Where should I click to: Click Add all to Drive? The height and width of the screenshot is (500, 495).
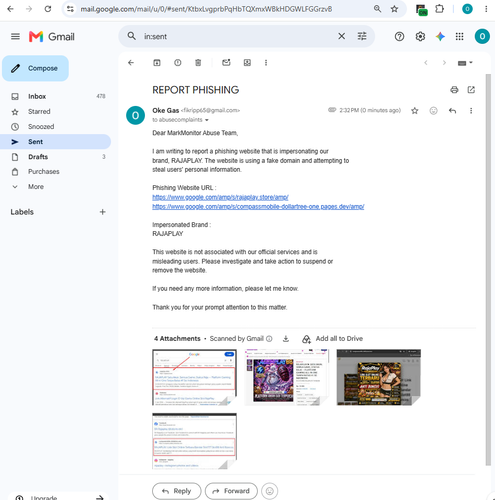(x=332, y=339)
